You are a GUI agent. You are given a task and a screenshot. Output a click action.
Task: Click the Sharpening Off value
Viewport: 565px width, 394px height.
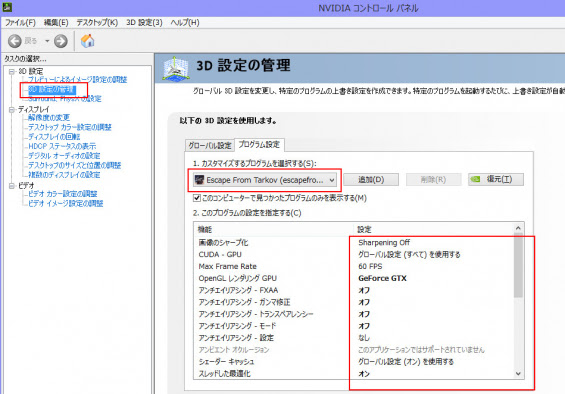(384, 243)
